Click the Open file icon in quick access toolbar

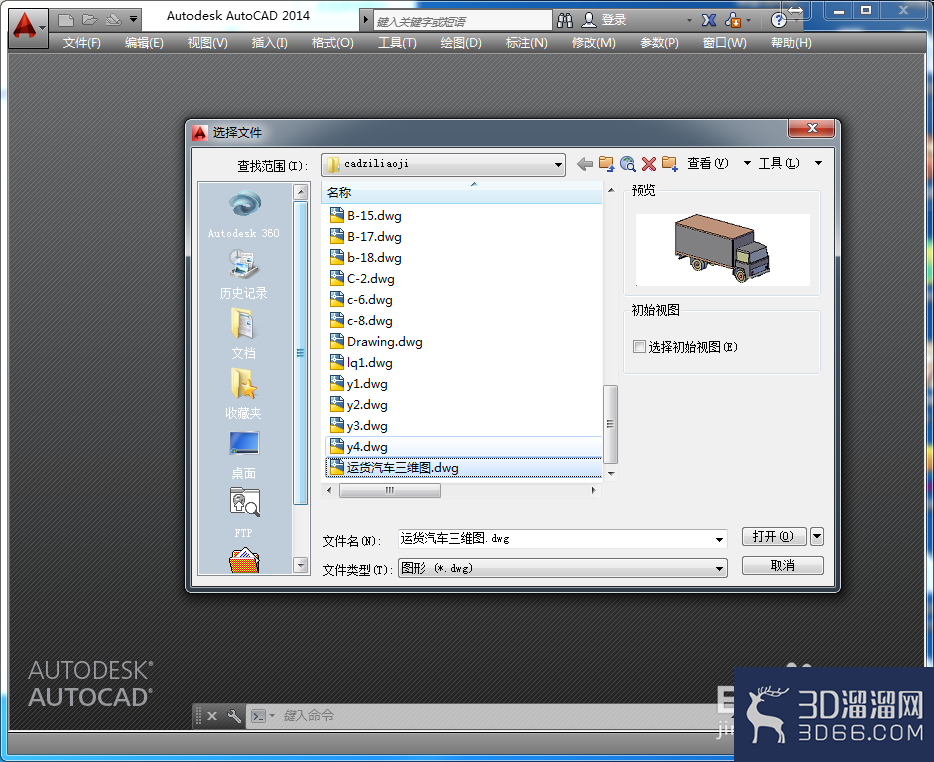90,20
